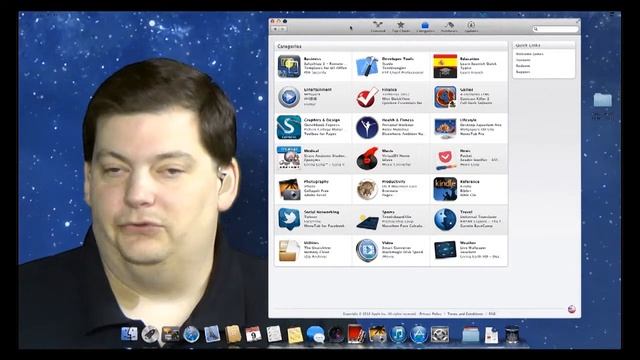The image size is (640, 360).
Task: Click the Entertainment category title
Action: [x=318, y=89]
